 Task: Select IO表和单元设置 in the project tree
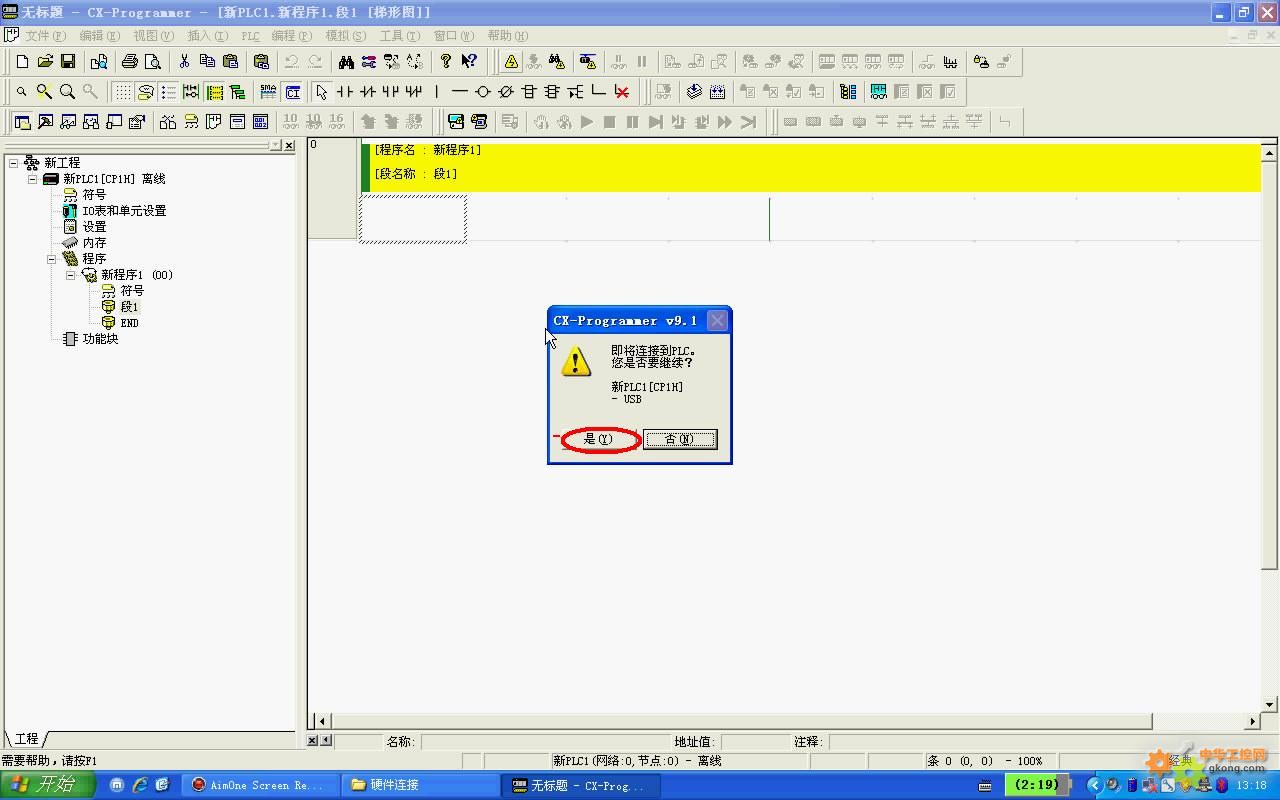pyautogui.click(x=124, y=211)
